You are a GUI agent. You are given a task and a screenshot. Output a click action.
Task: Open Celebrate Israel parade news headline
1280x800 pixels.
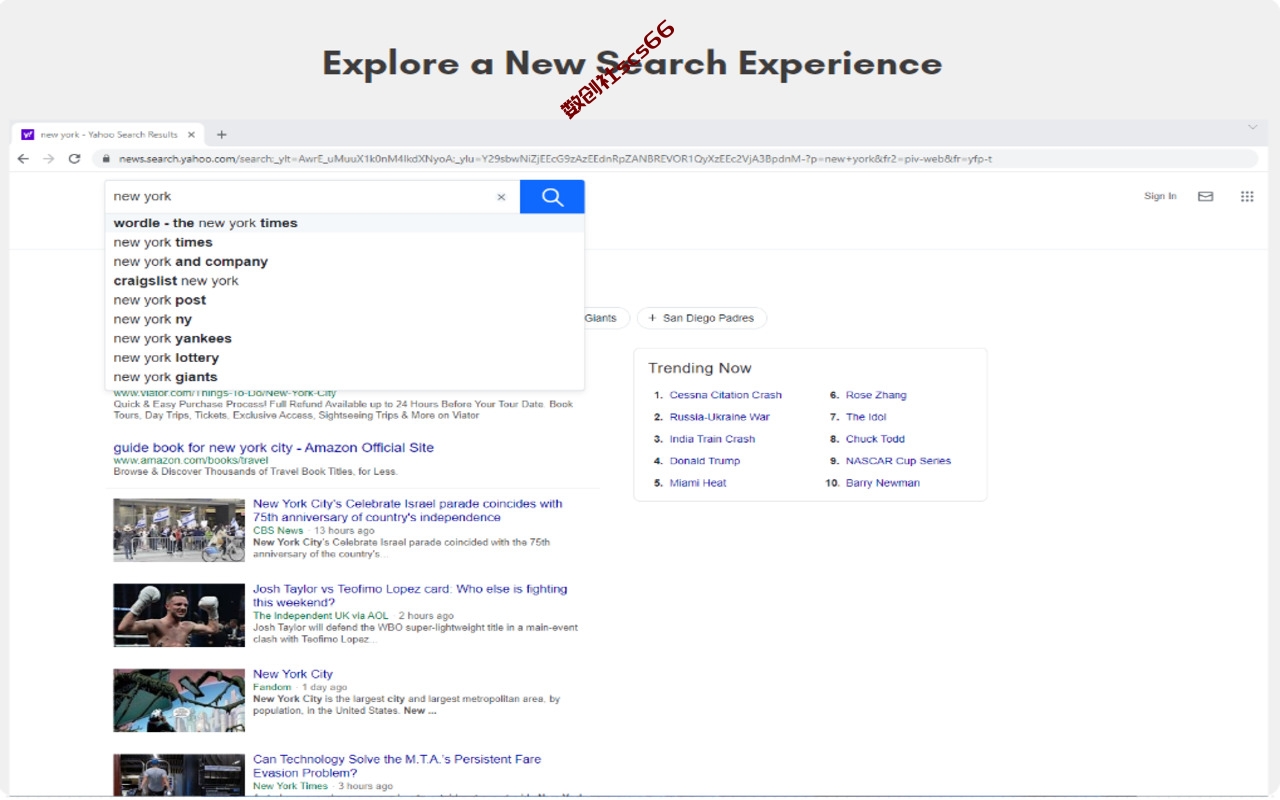(408, 511)
